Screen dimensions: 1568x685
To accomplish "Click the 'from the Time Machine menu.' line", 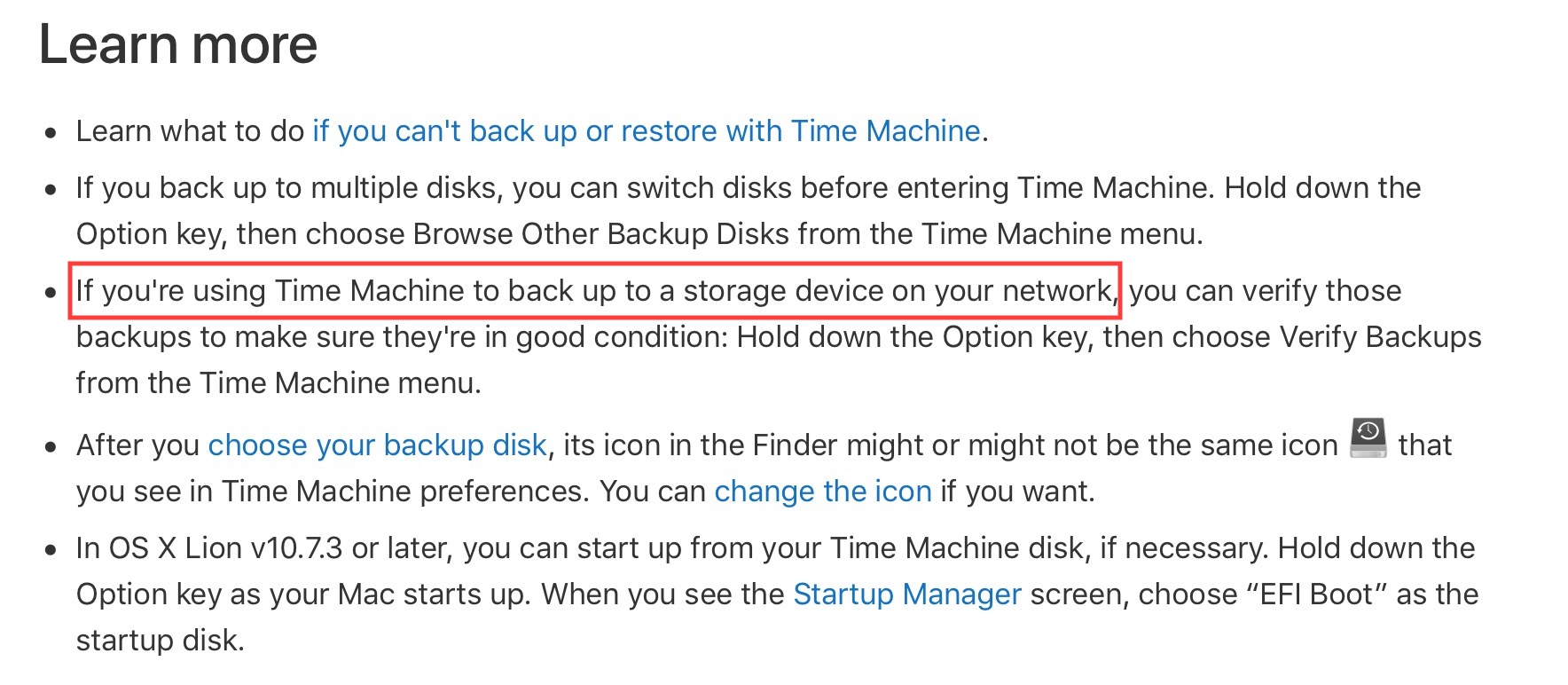I will 278,382.
